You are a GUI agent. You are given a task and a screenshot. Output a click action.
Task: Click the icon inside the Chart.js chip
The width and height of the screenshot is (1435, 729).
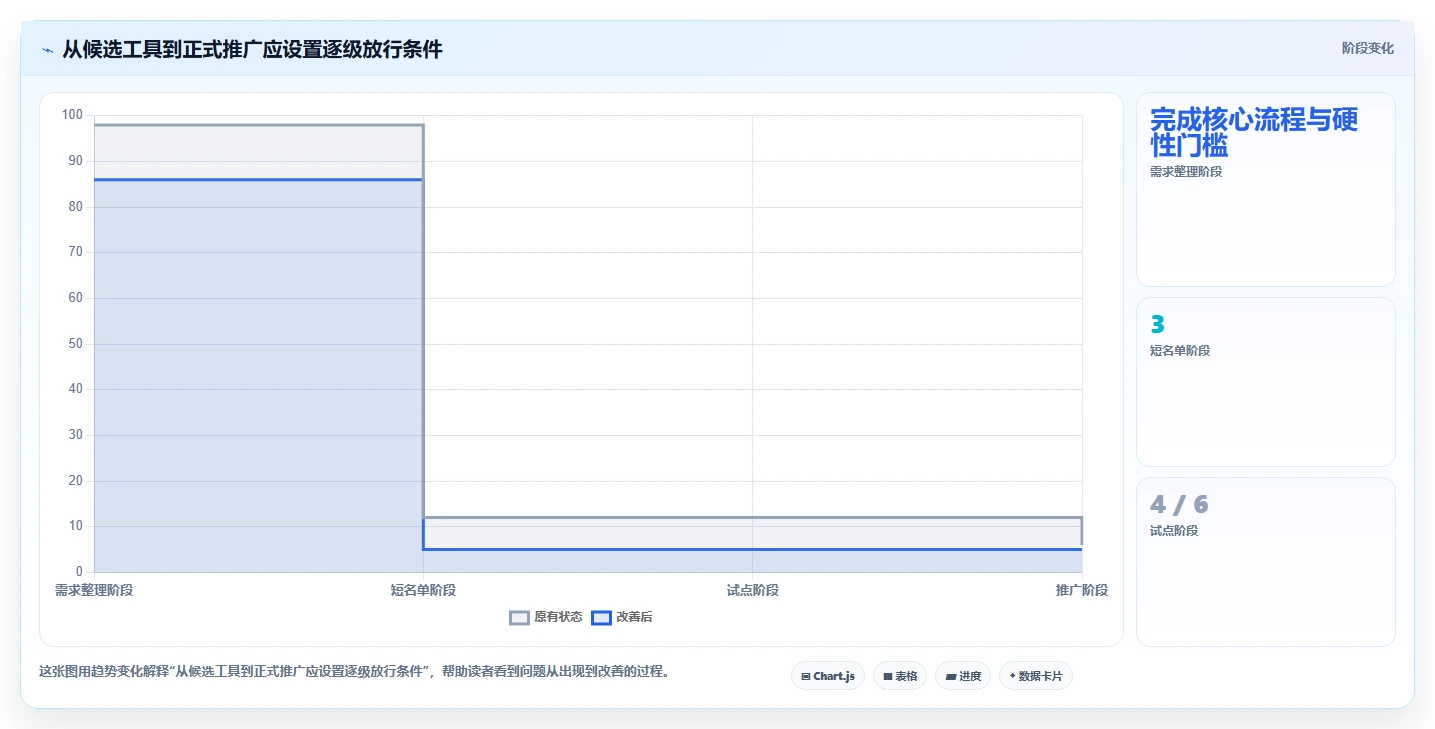(806, 677)
